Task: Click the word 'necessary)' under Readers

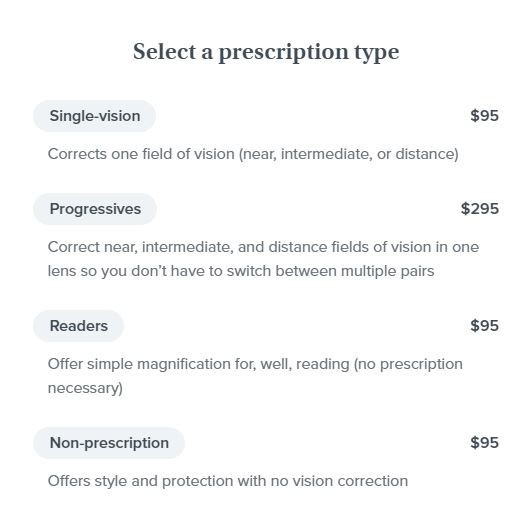Action: (85, 388)
